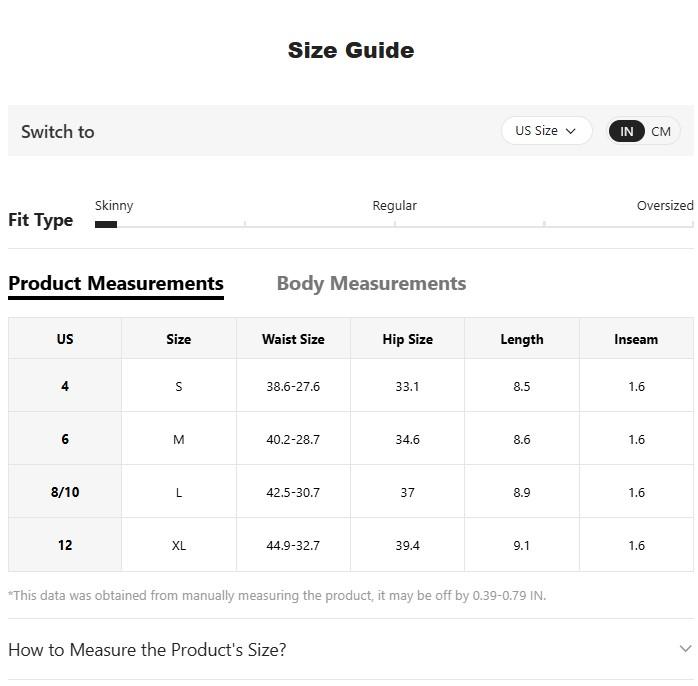Screen dimensions: 698x686
Task: Switch units to IN
Action: pyautogui.click(x=627, y=131)
